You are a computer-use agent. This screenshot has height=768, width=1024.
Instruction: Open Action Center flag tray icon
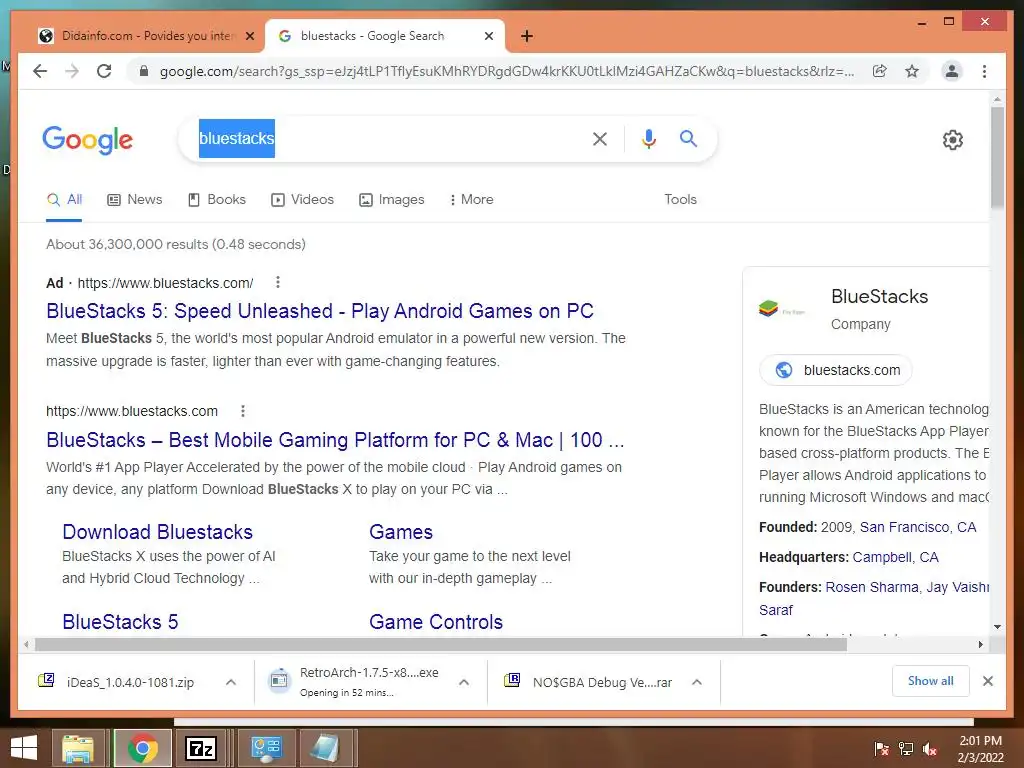(x=882, y=749)
